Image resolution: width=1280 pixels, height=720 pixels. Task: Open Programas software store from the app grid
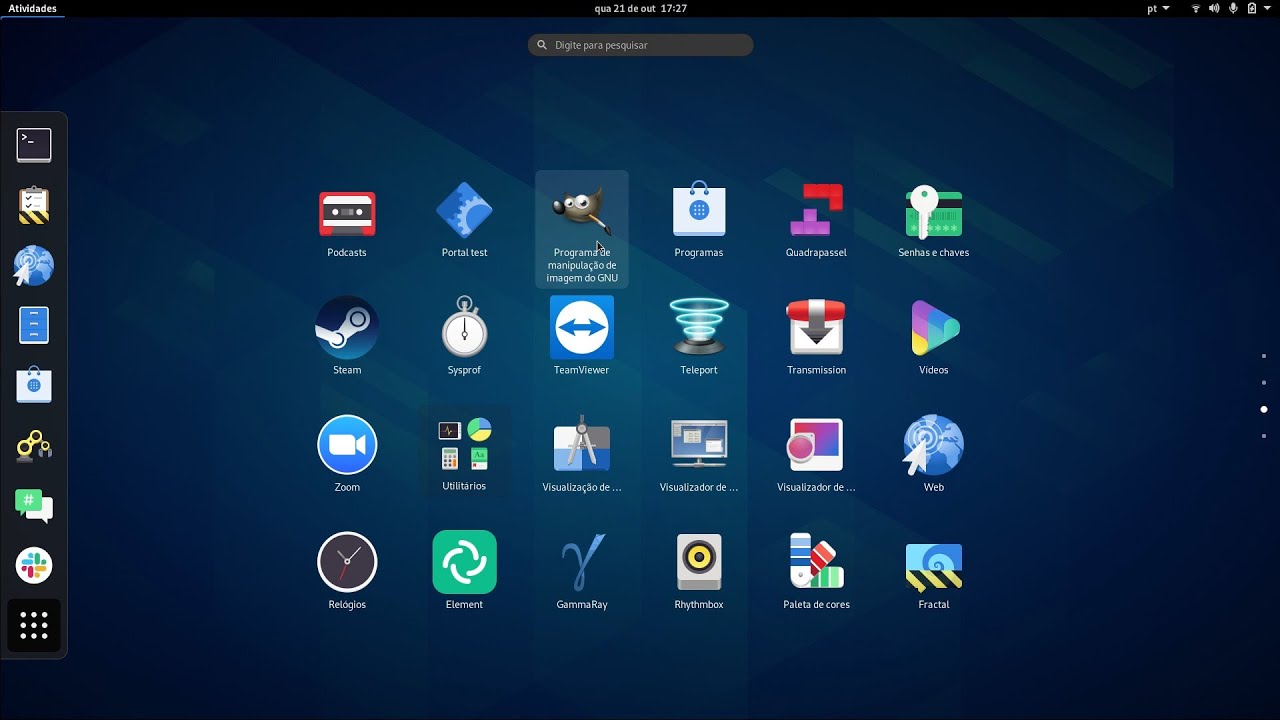(699, 222)
